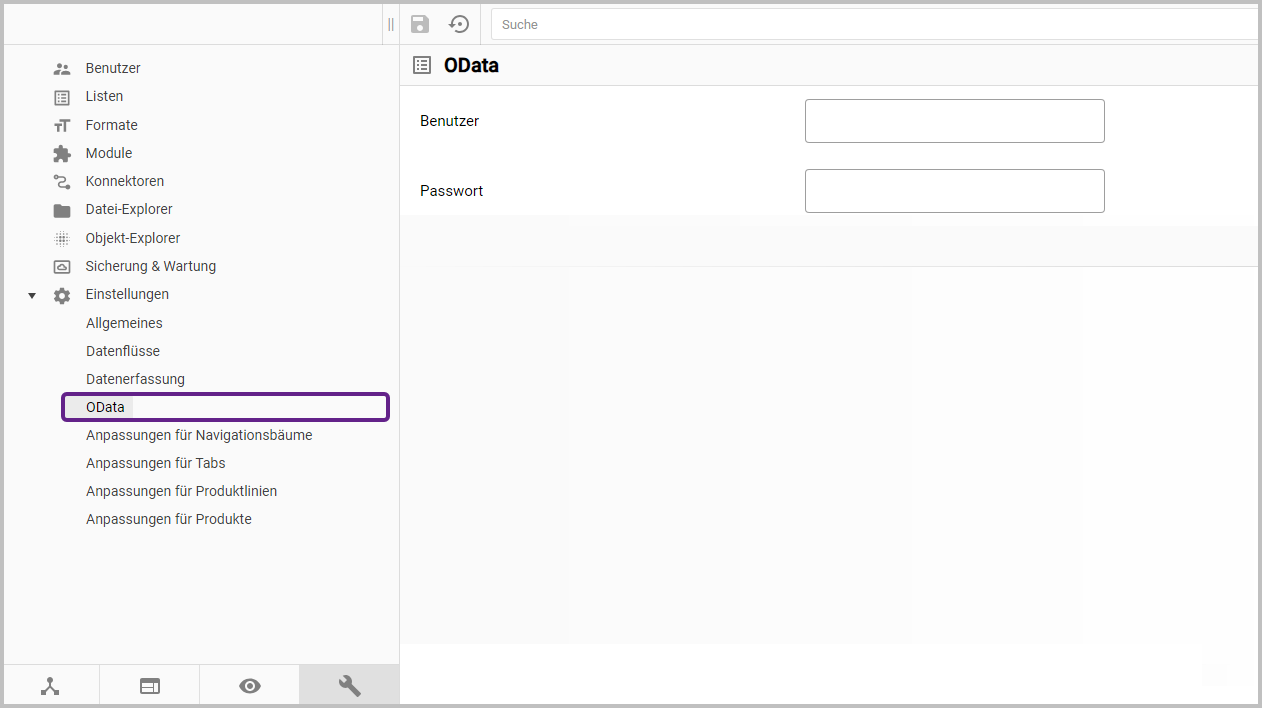Screen dimensions: 1262x708
Task: Switch to the eye preview bottom tab
Action: [x=250, y=686]
